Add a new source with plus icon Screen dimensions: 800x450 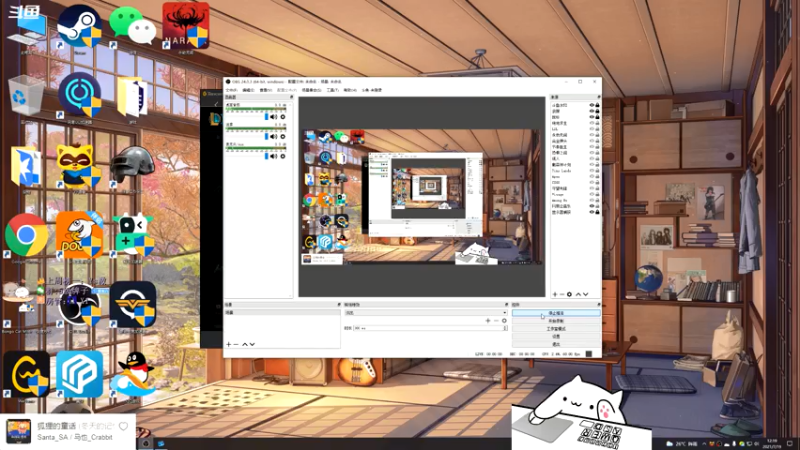pos(555,294)
